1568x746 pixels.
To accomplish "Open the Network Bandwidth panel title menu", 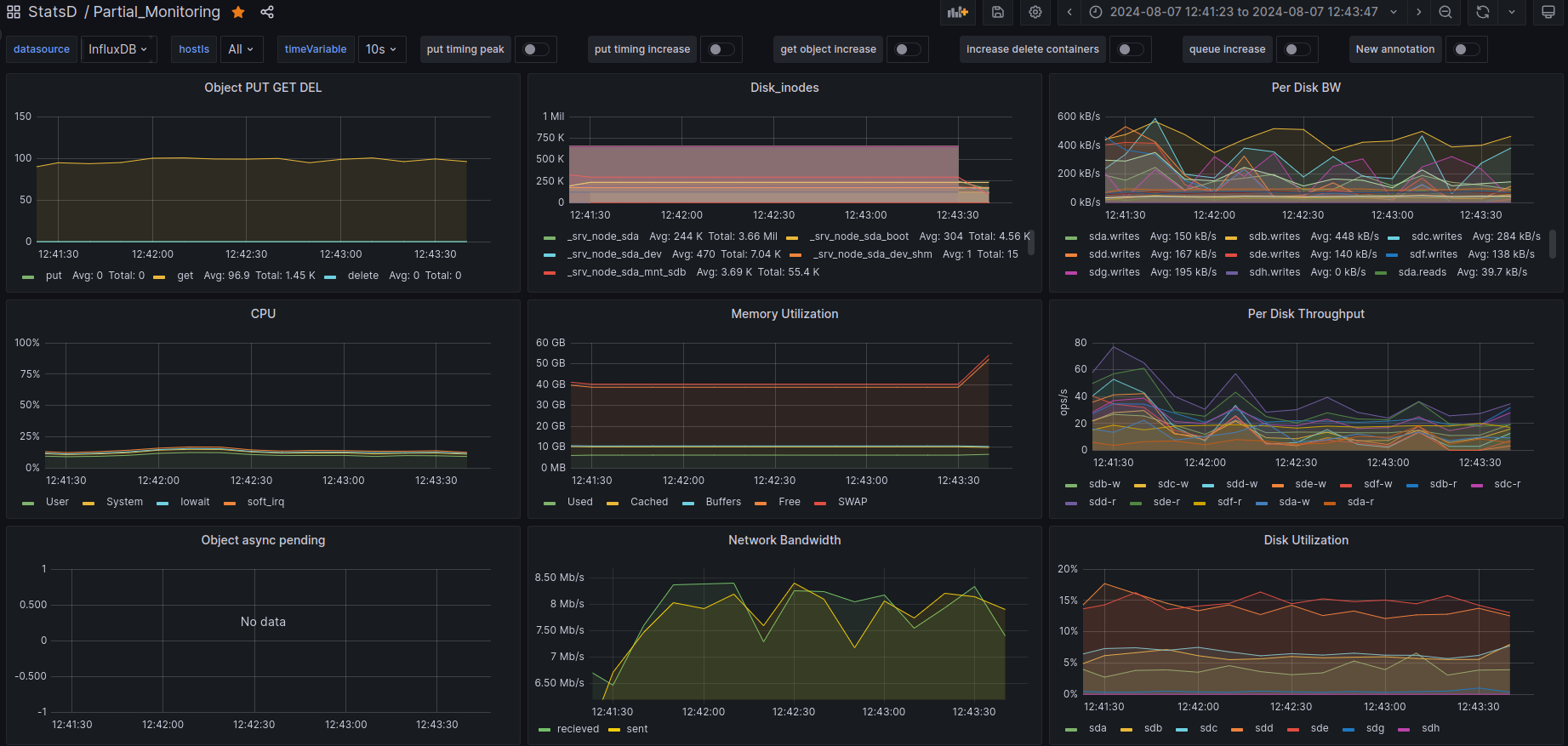I will (x=784, y=540).
